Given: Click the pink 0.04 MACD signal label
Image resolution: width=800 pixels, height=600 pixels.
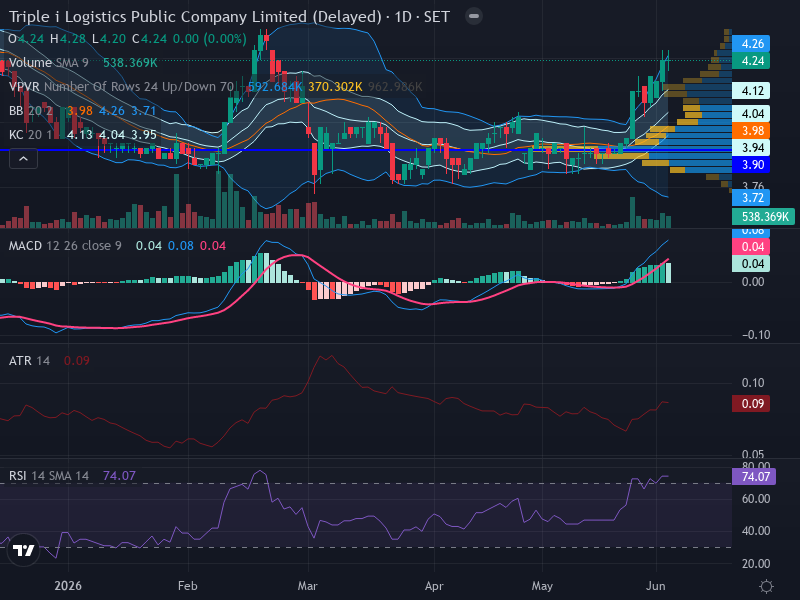Looking at the screenshot, I should click(751, 247).
